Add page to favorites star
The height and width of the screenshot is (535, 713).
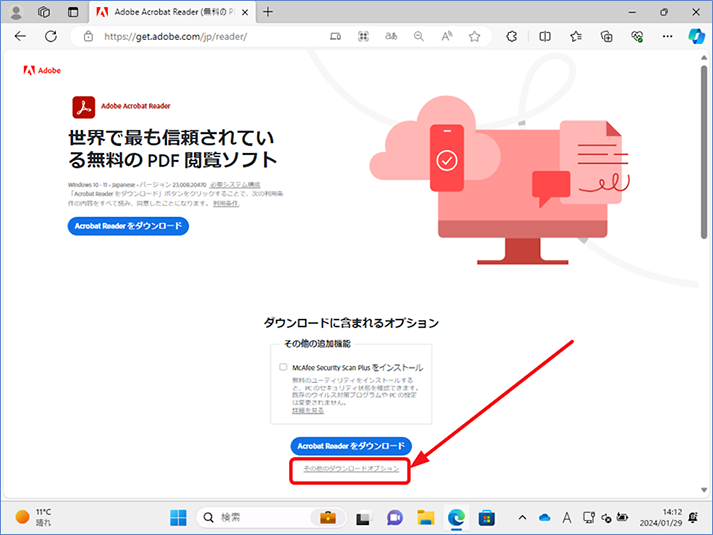[474, 36]
